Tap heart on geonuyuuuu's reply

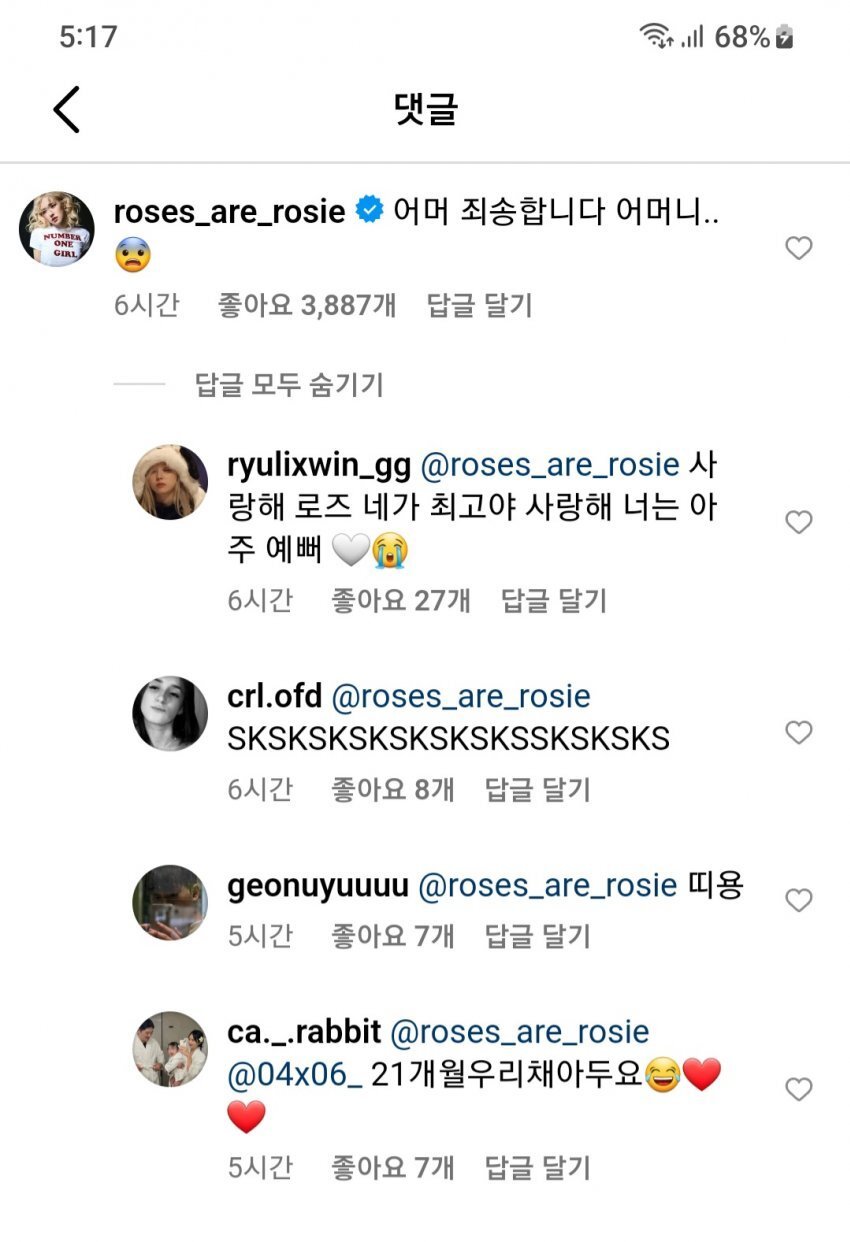(798, 901)
